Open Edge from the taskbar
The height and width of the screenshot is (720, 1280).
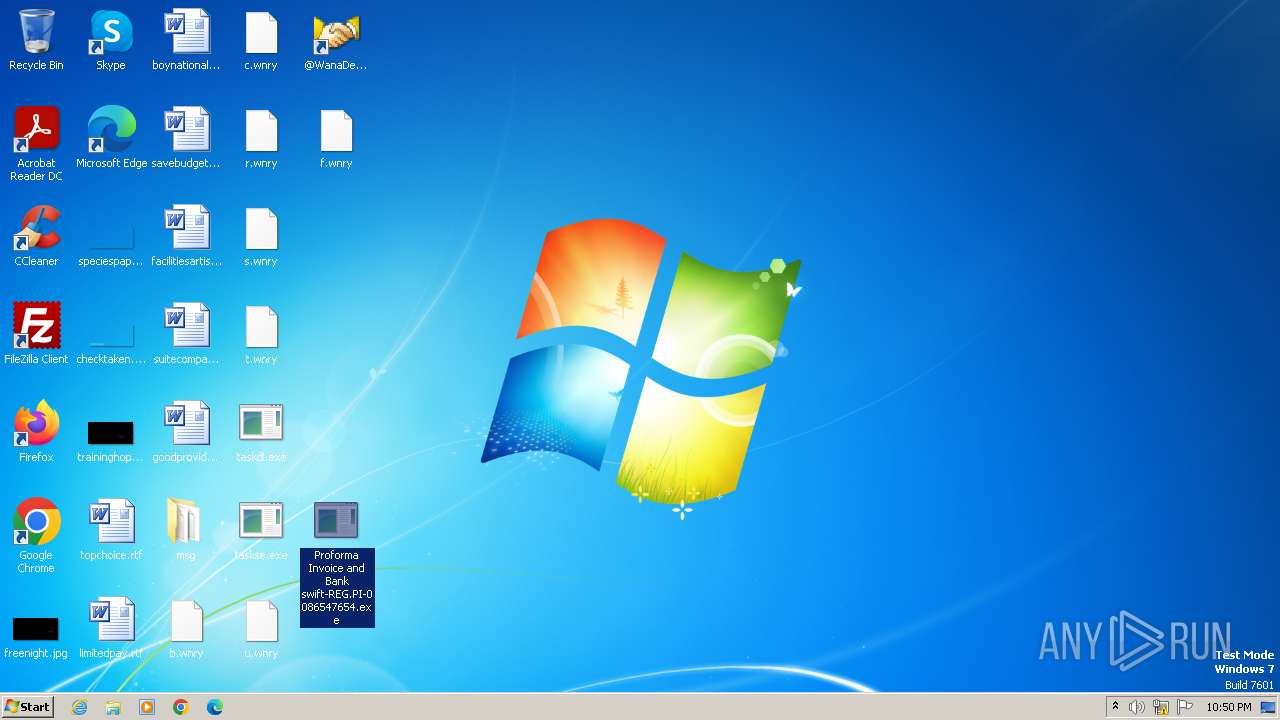coord(215,707)
